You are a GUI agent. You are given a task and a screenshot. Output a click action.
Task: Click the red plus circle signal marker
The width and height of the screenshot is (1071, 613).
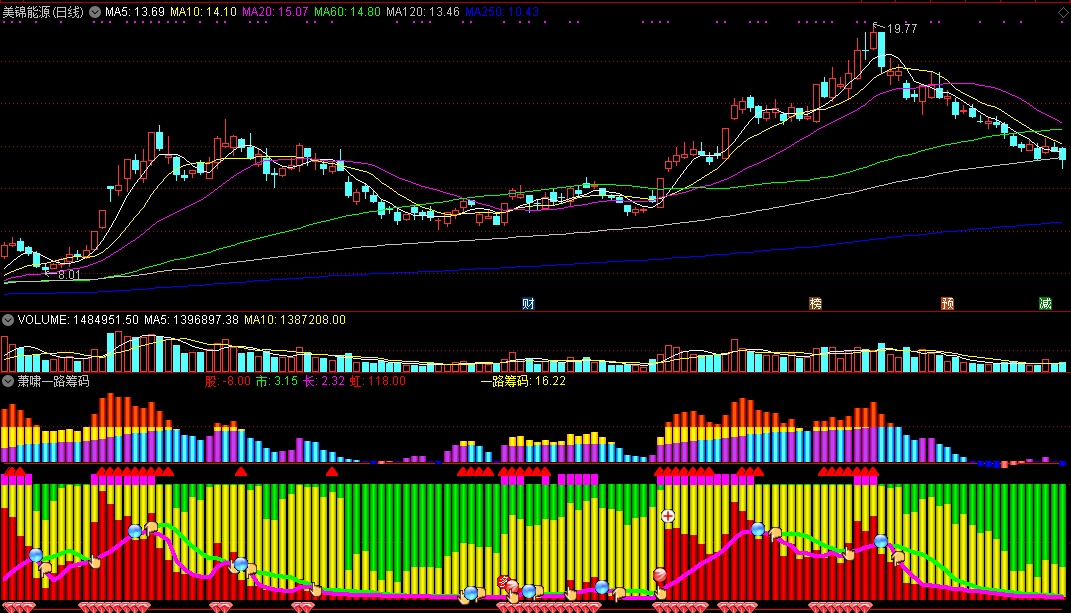click(x=668, y=516)
